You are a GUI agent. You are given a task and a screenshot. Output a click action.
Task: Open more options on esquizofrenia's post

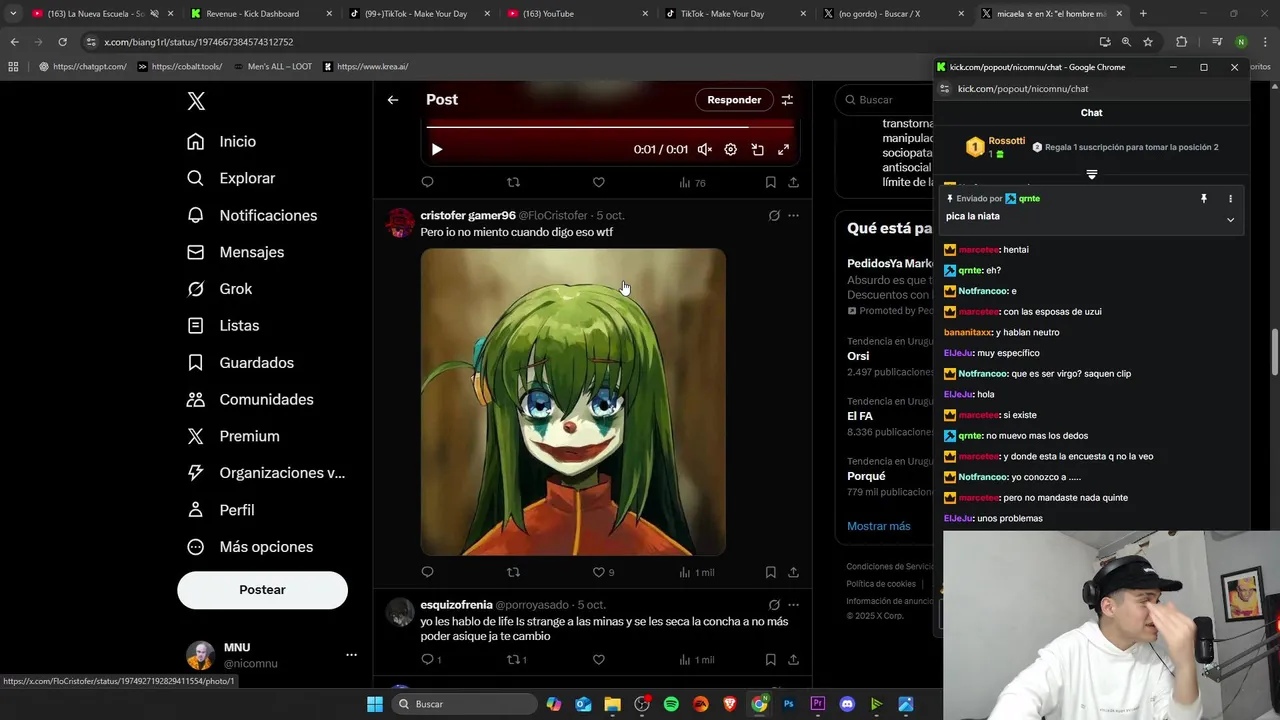click(793, 605)
